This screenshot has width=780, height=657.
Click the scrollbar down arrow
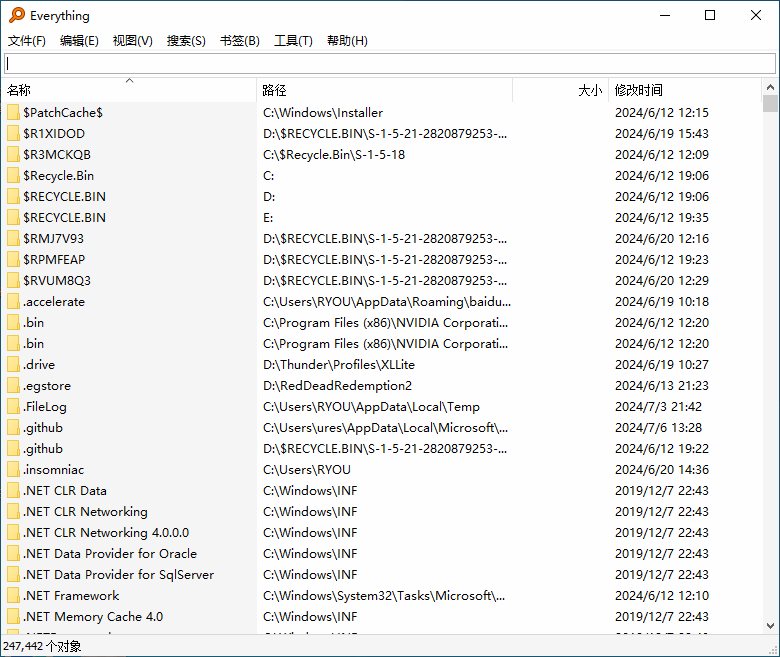(770, 626)
